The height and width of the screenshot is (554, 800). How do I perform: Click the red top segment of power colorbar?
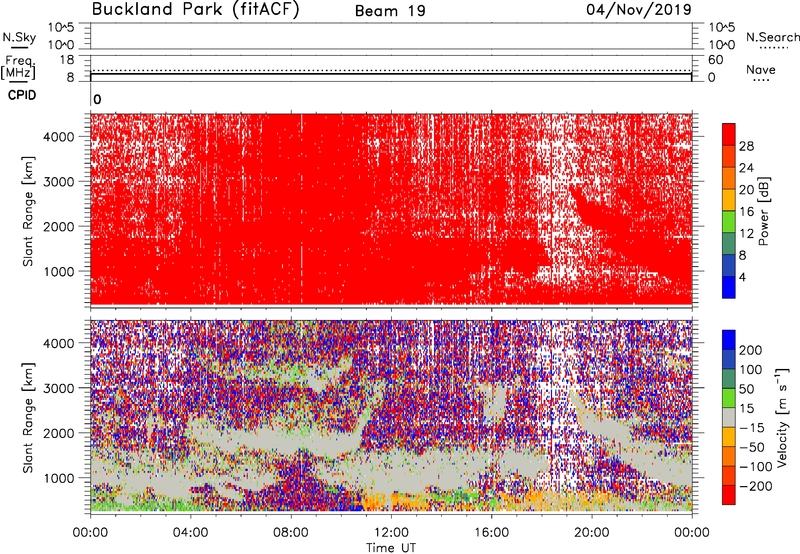point(729,134)
